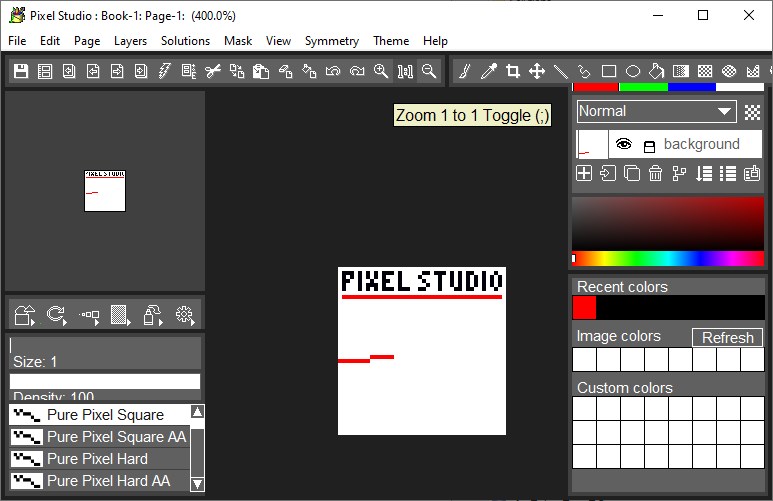
Task: Click the duplicate layer icon
Action: click(x=632, y=174)
